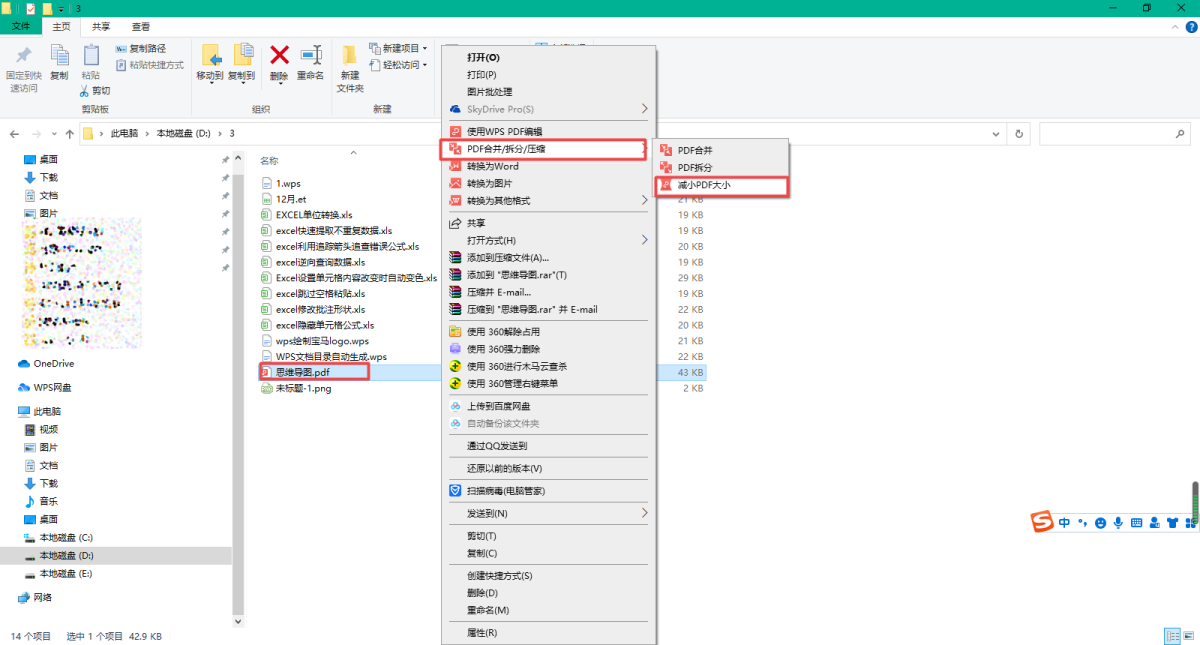Screen dimensions: 1200x645
Task: Click the refresh icon beside address bar
Action: click(x=1019, y=133)
